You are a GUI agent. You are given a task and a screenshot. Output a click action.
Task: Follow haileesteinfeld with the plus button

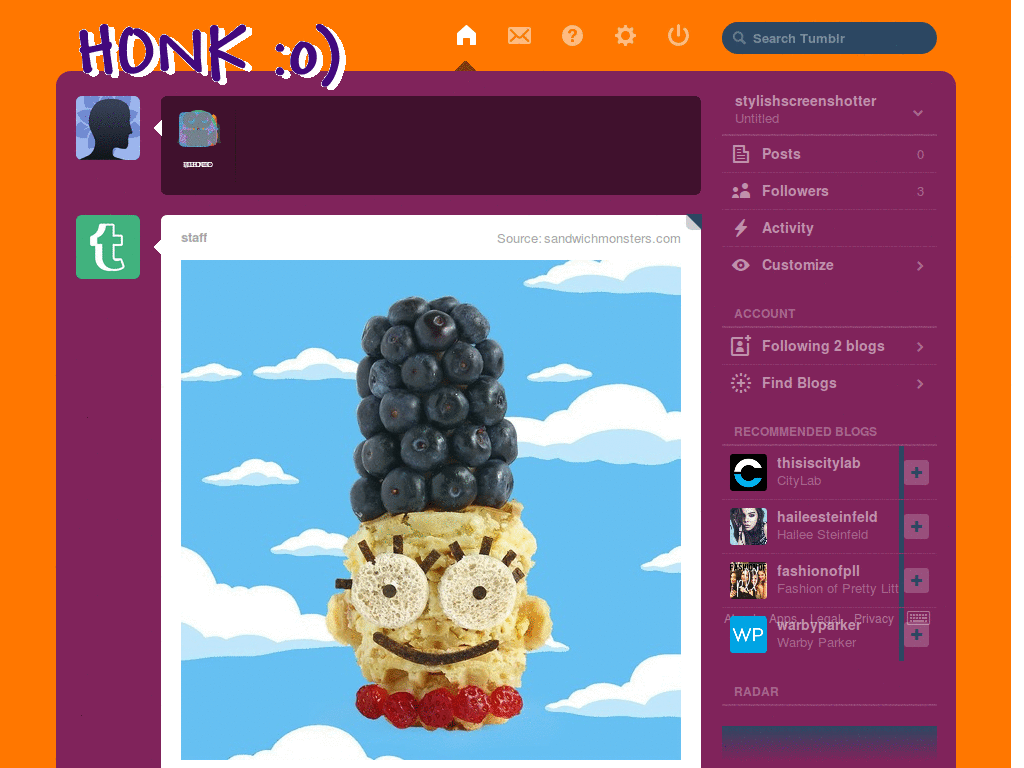(916, 526)
